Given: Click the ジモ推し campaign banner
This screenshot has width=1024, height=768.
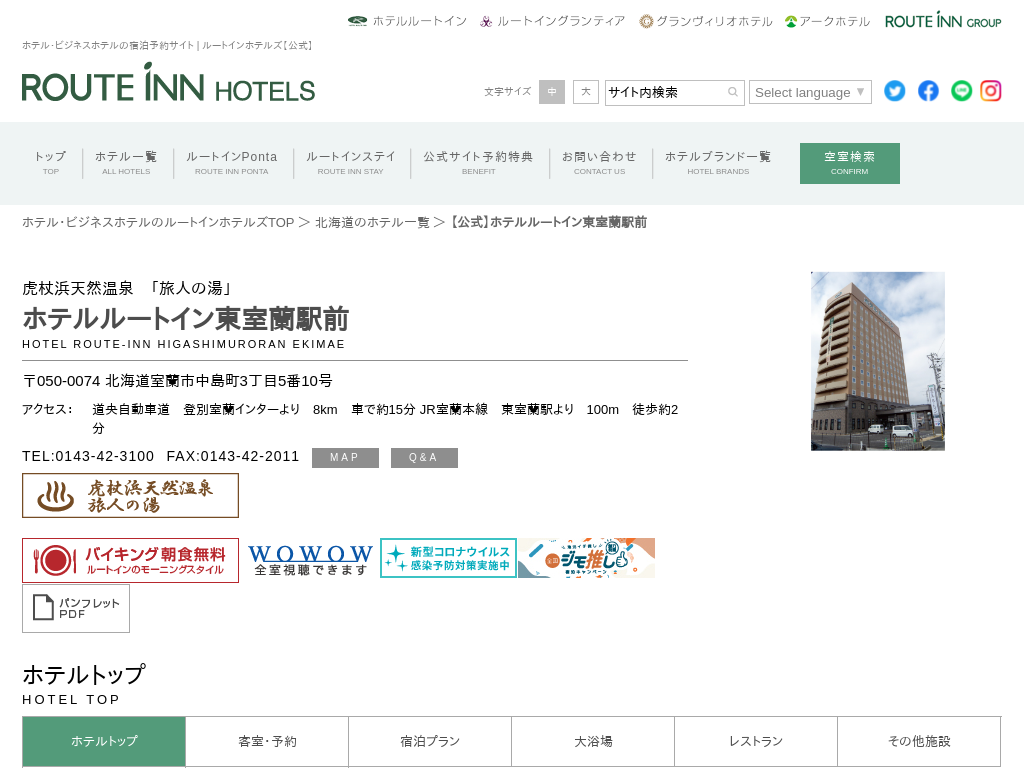Looking at the screenshot, I should pos(586,558).
